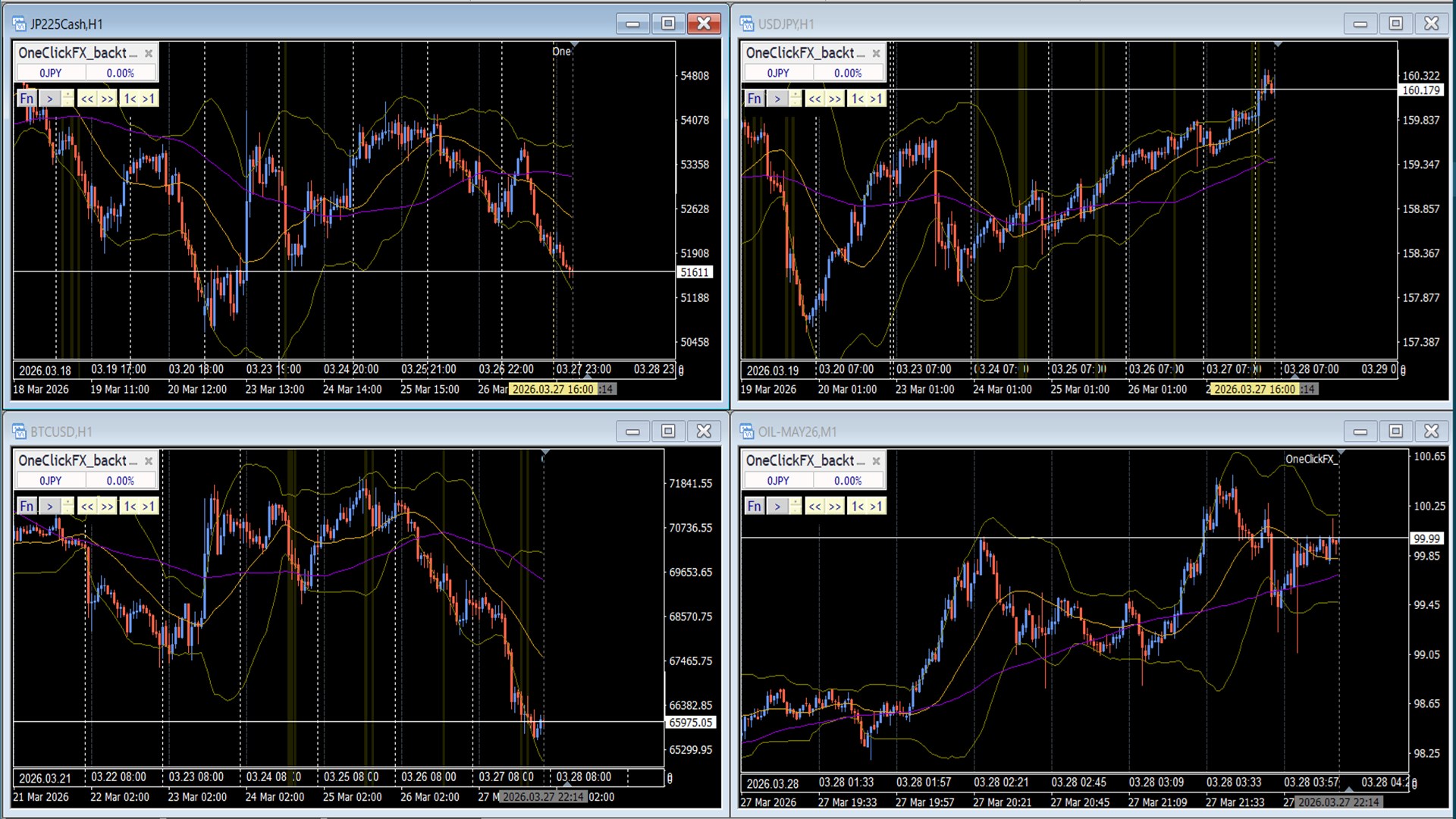Click fast forward >> in OIL-MAY26 chart
Screen dimensions: 1456x819
(835, 507)
